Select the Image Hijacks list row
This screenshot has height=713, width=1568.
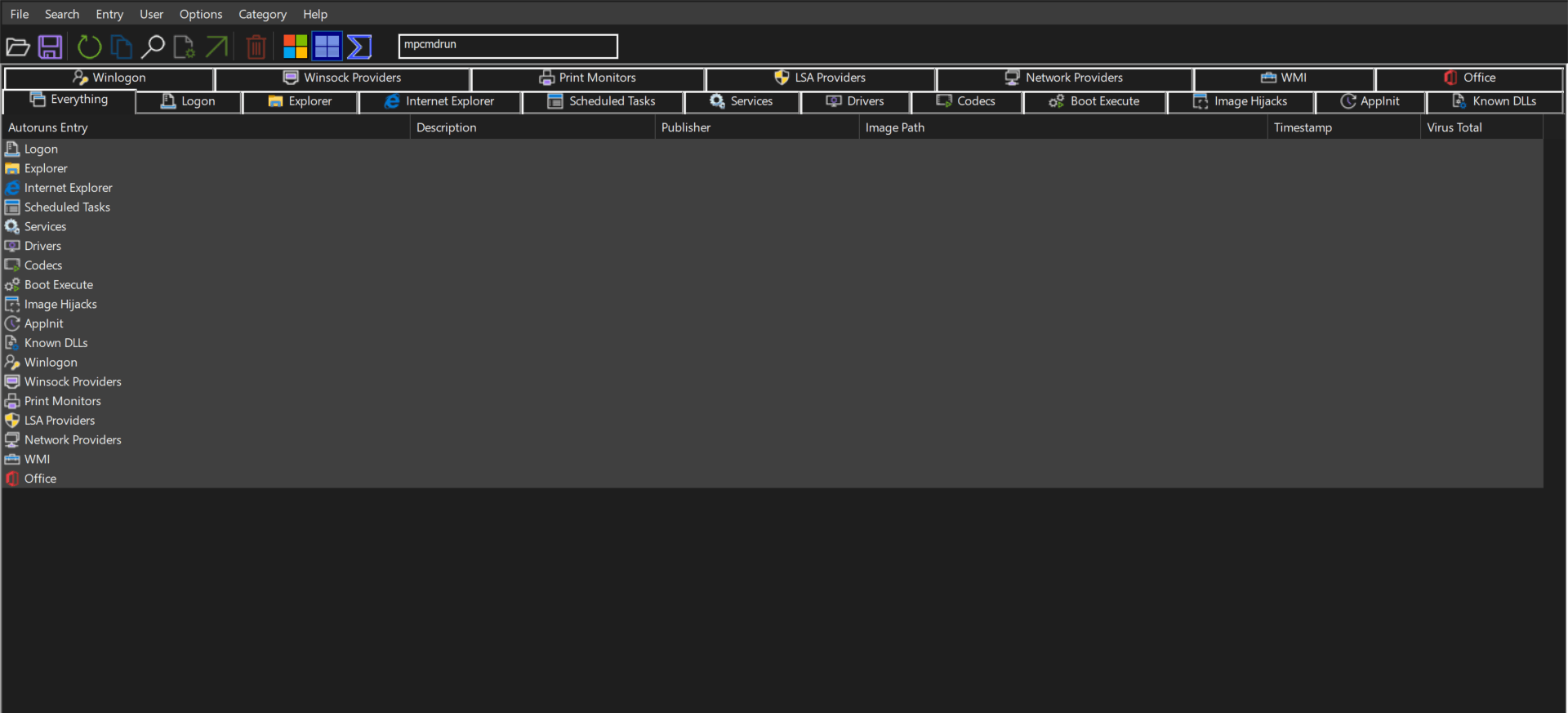(773, 304)
